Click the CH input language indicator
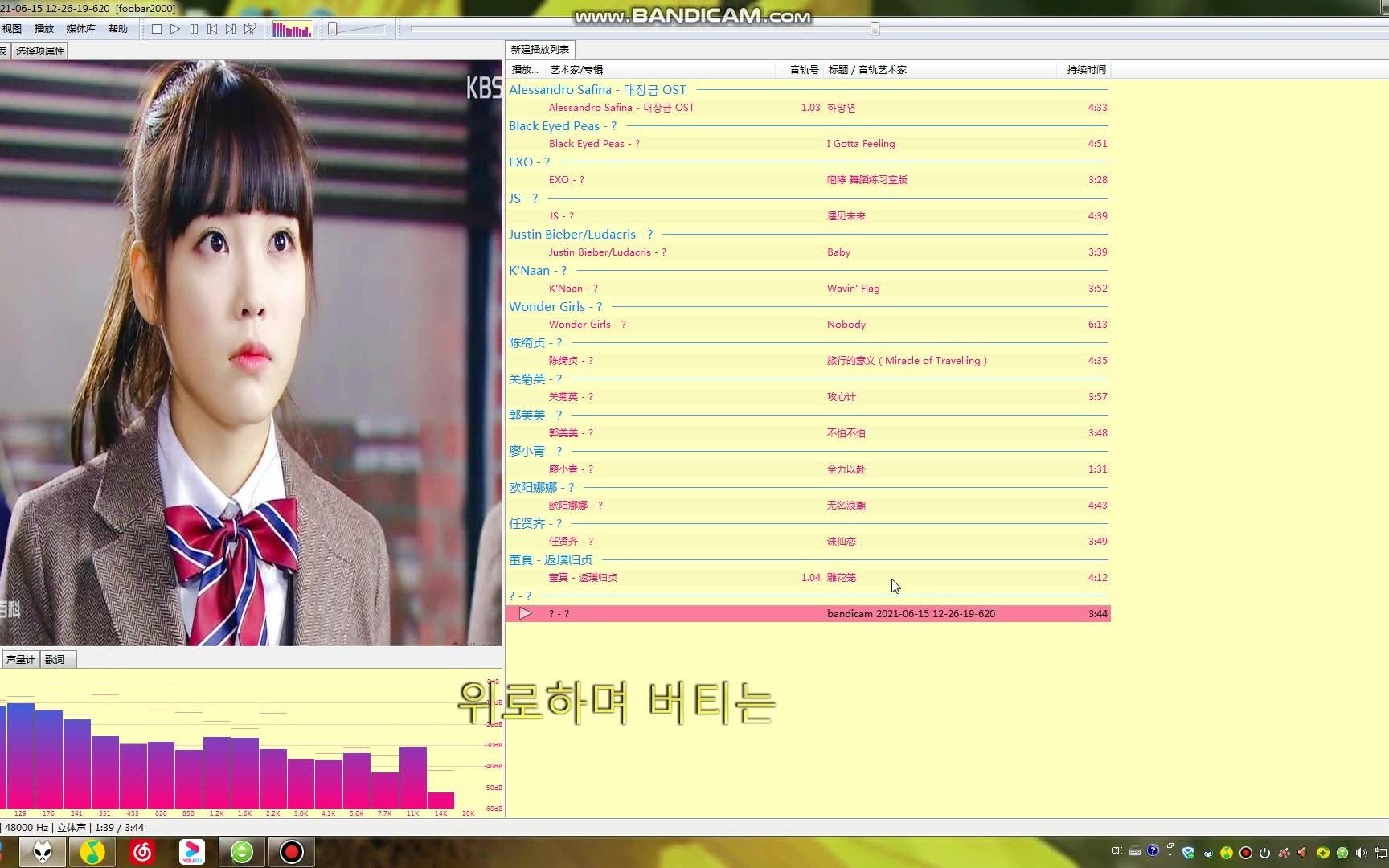The image size is (1389, 868). coord(1117,851)
